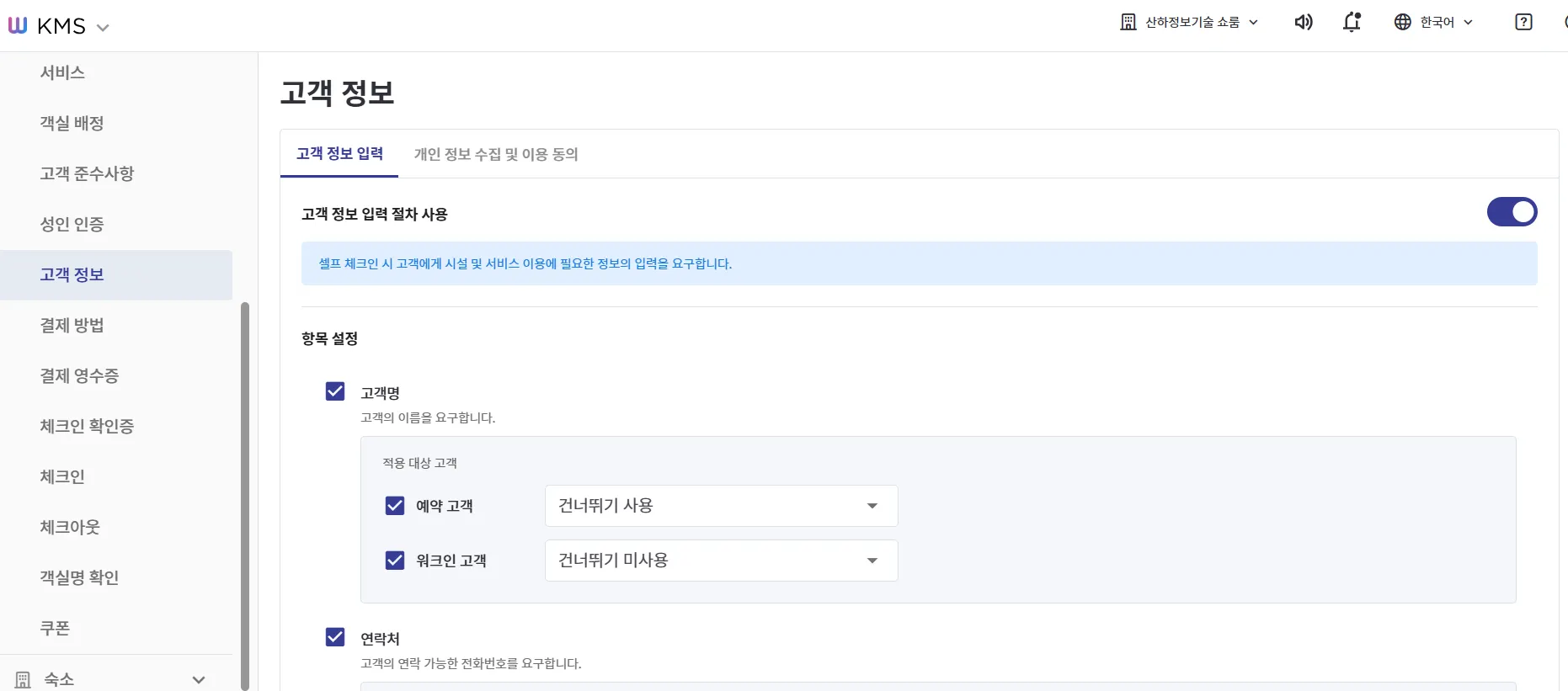
Task: Click the 숙소 building icon in sidebar
Action: pos(23,679)
